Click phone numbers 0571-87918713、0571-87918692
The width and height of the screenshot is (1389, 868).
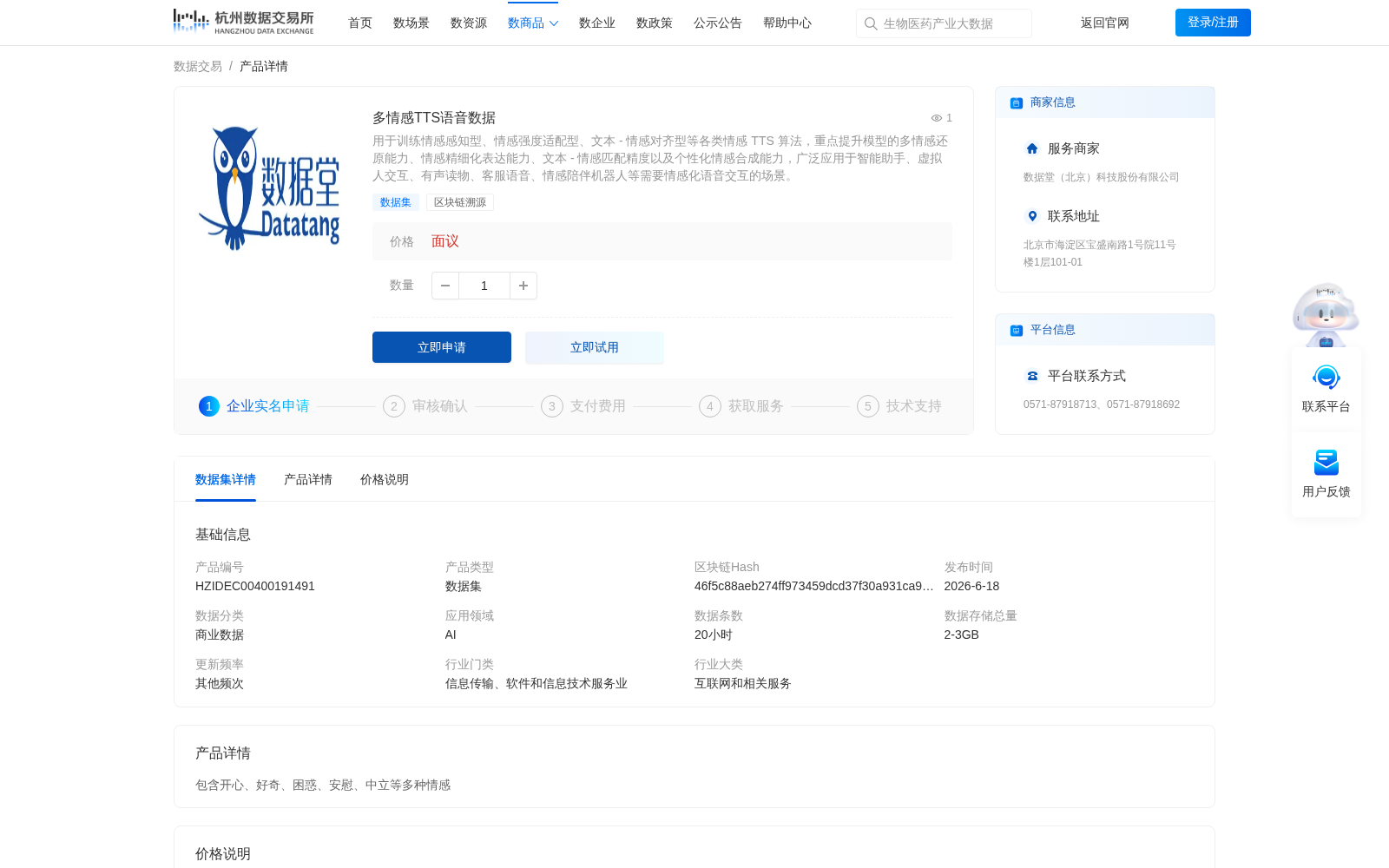[1102, 404]
